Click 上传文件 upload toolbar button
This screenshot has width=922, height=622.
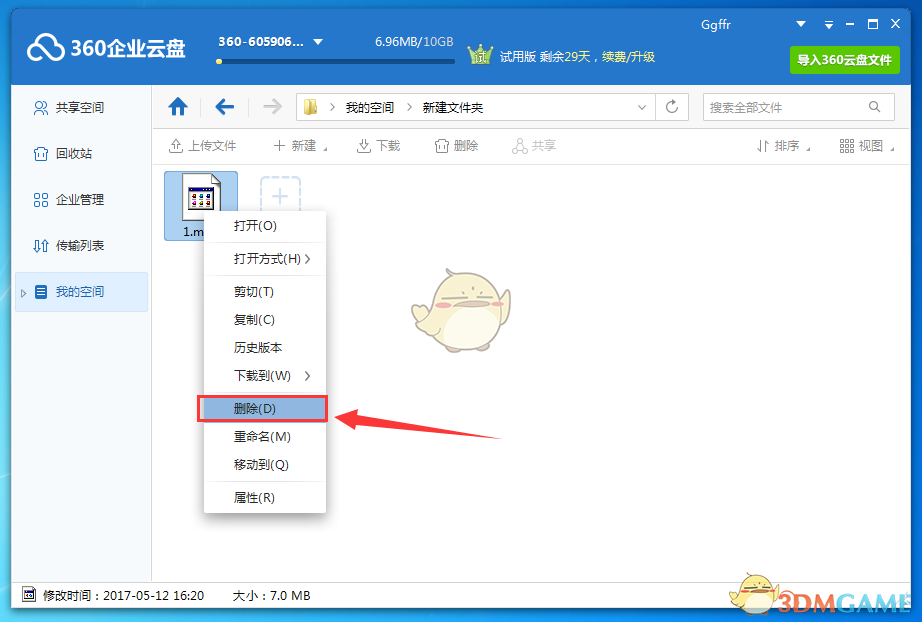(203, 146)
